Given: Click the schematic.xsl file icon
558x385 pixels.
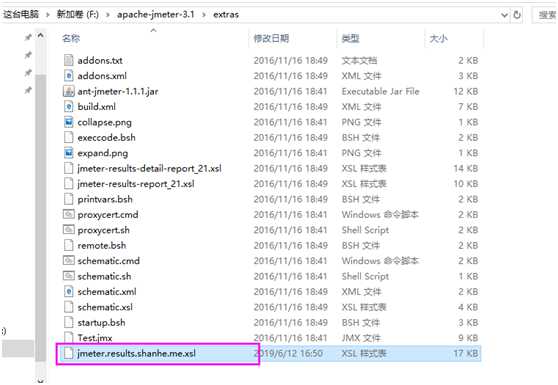Looking at the screenshot, I should click(x=68, y=307).
